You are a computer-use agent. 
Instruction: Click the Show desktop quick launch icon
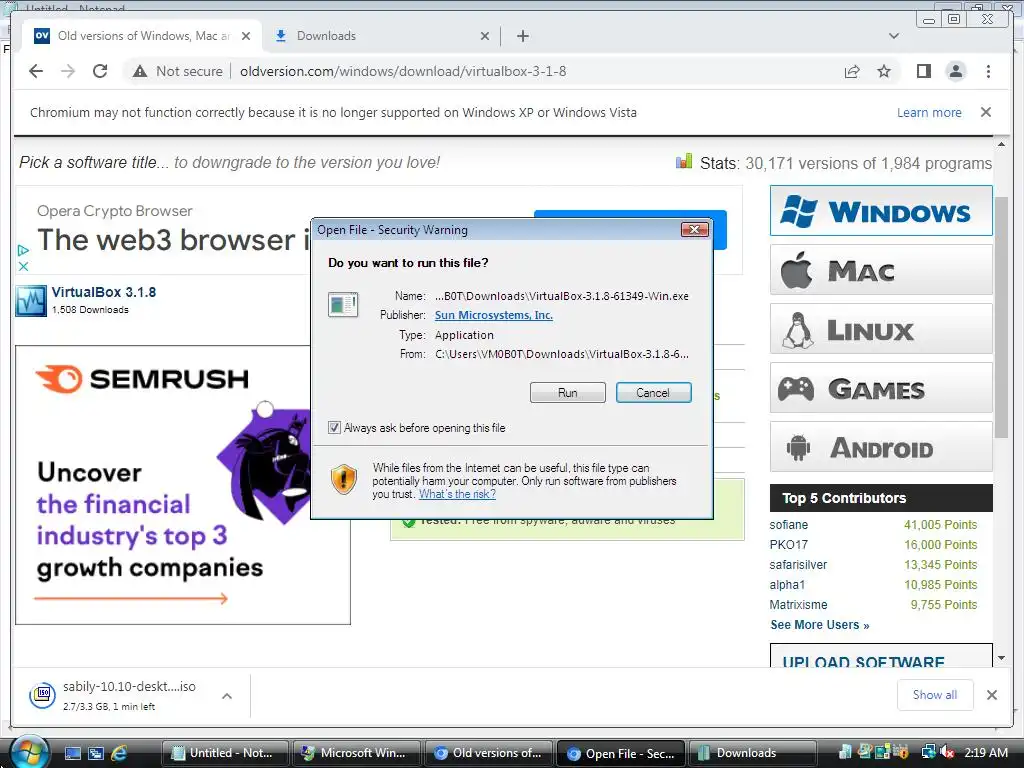click(73, 753)
